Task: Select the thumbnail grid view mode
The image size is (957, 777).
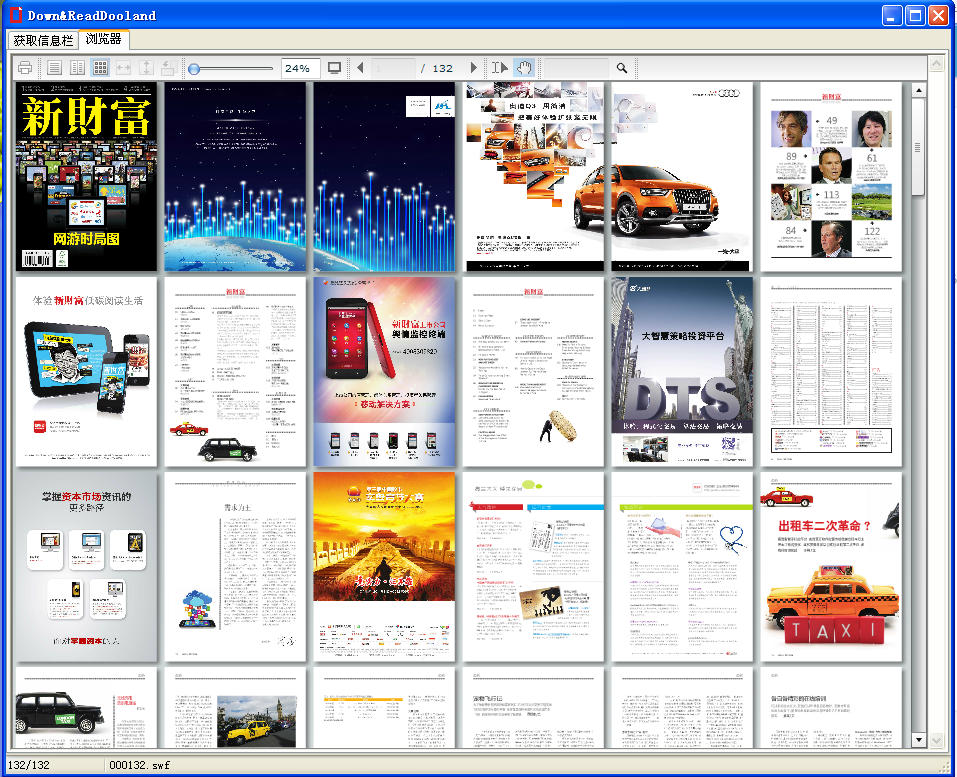Action: point(100,68)
